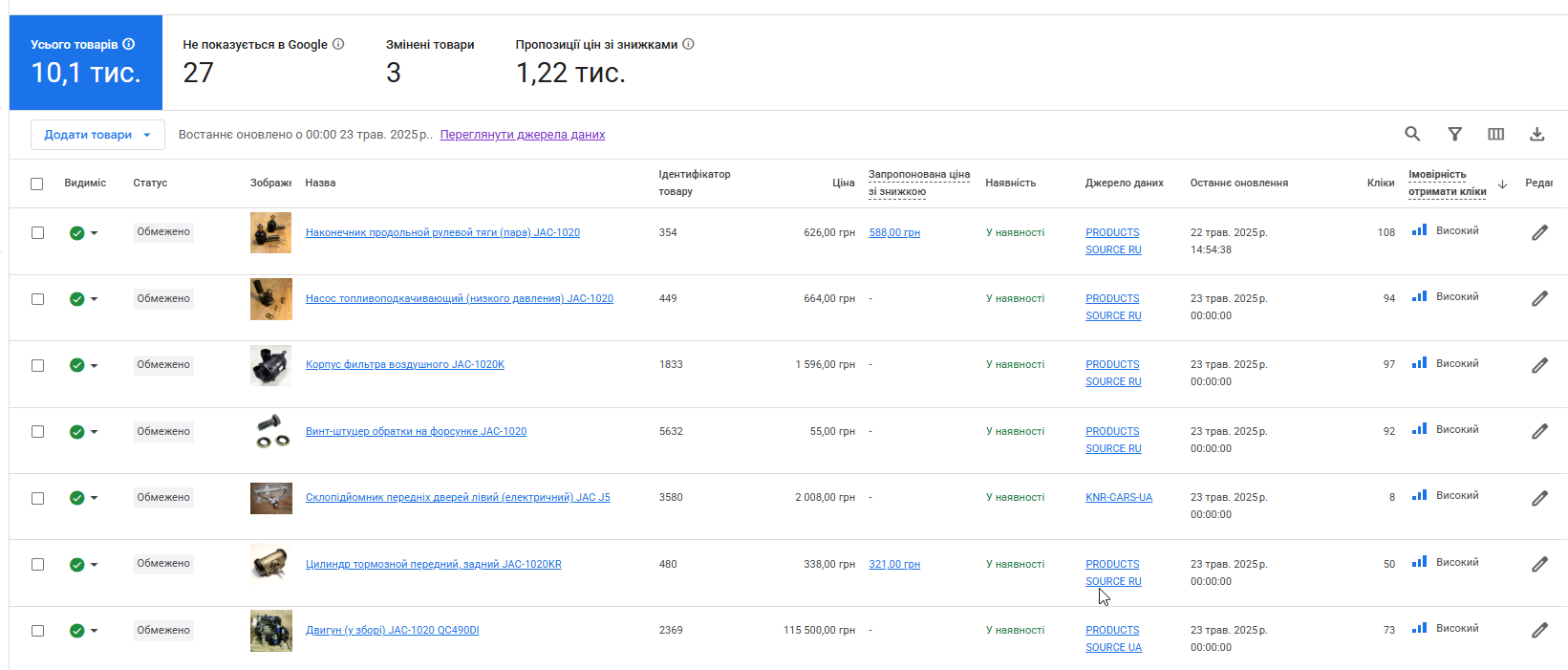Click info icon beside 'Пропозиції цін зі знижками'
The image size is (1568, 670).
(x=689, y=44)
